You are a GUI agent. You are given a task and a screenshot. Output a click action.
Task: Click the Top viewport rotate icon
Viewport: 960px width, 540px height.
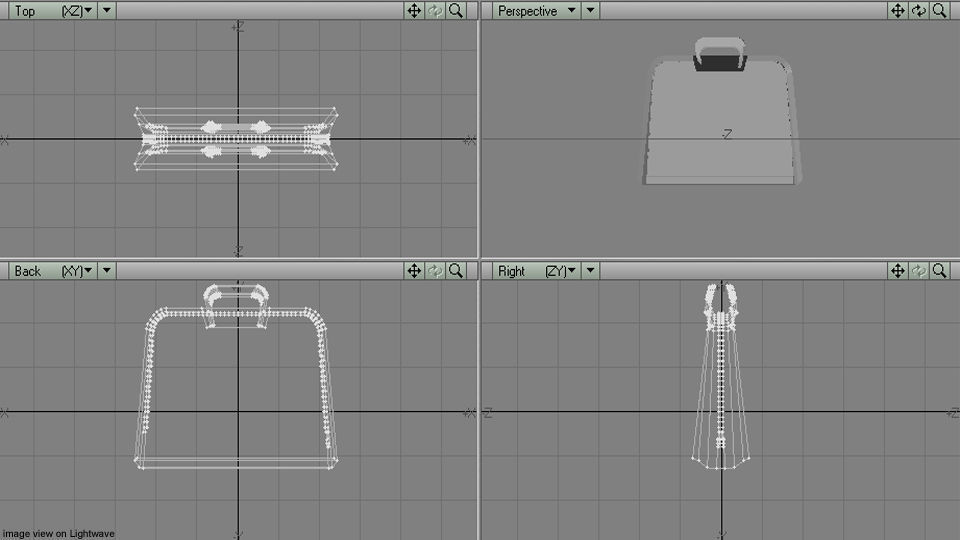coord(435,10)
